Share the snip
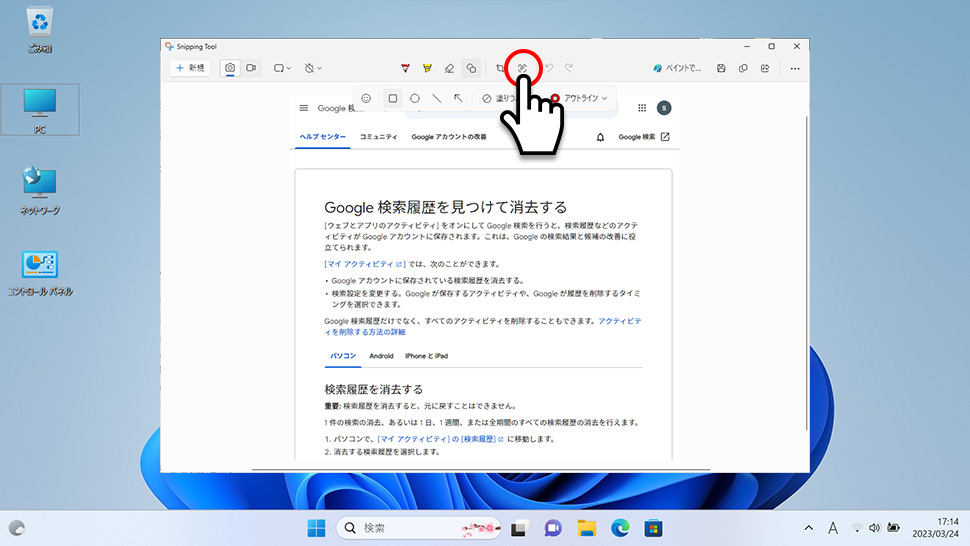This screenshot has width=970, height=546. click(x=765, y=68)
